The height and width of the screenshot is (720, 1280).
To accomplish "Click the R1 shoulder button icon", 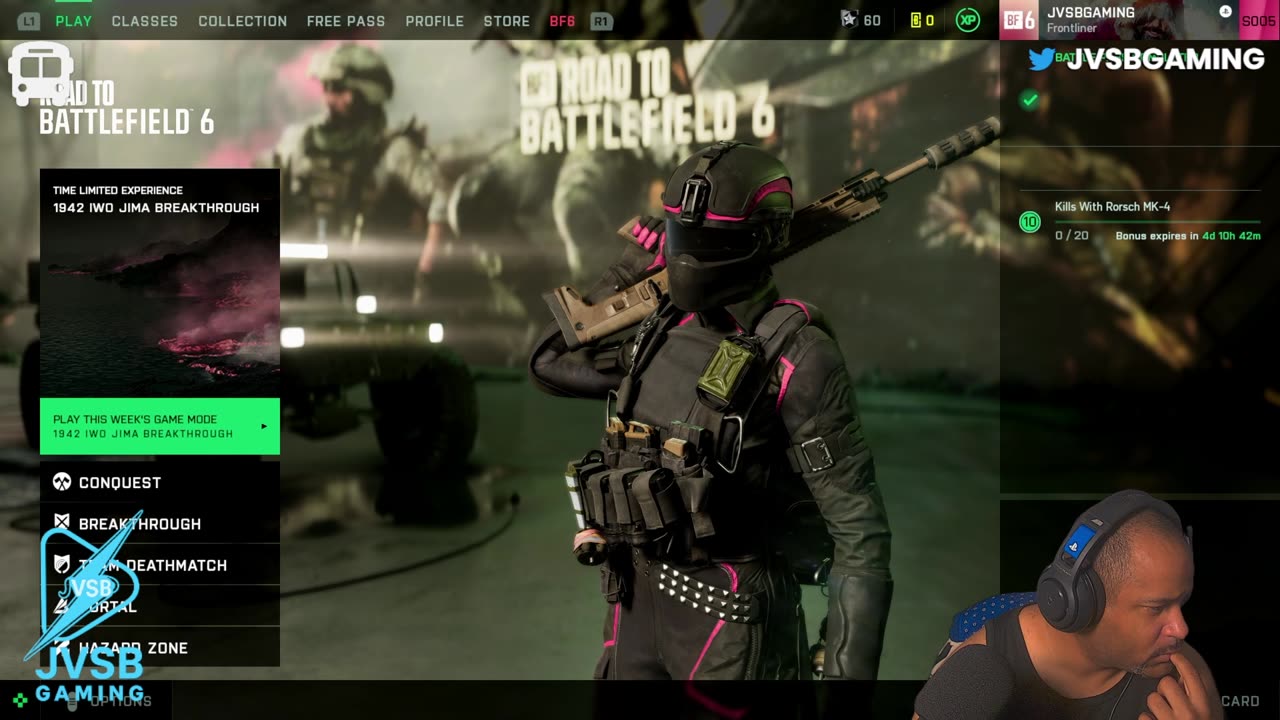I will point(601,21).
